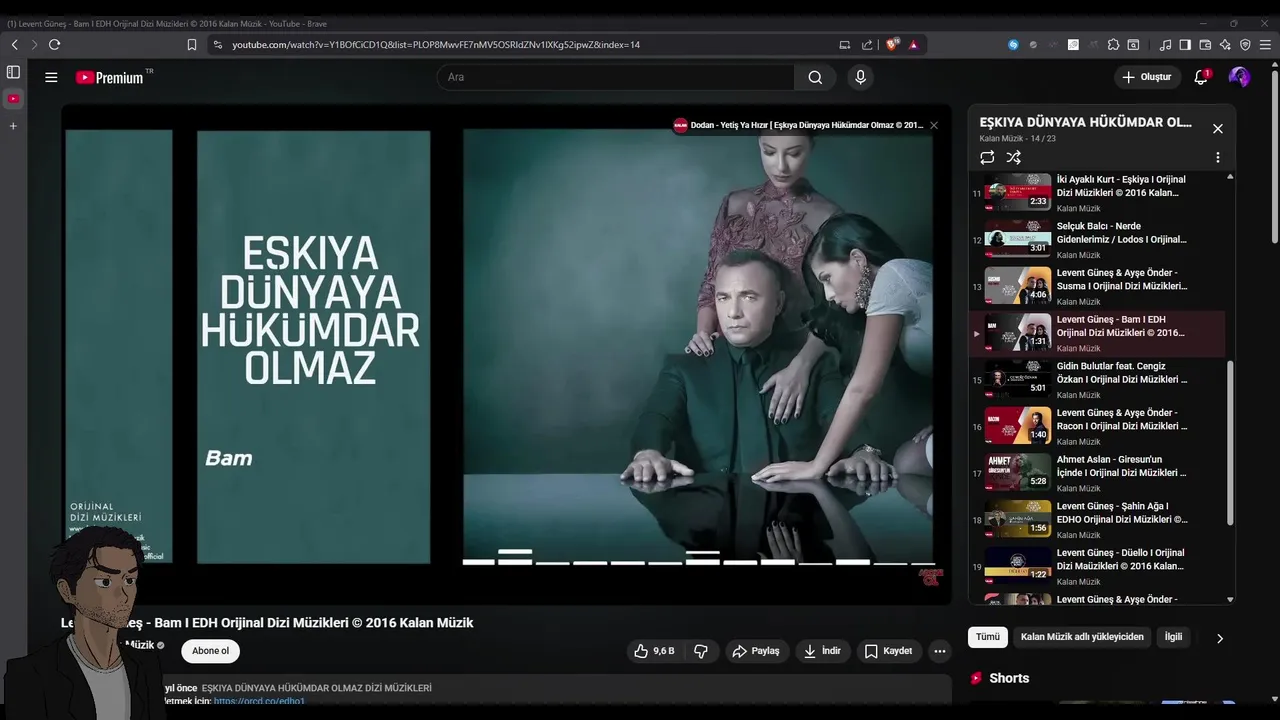Reload the page
1280x720 pixels.
tap(54, 44)
